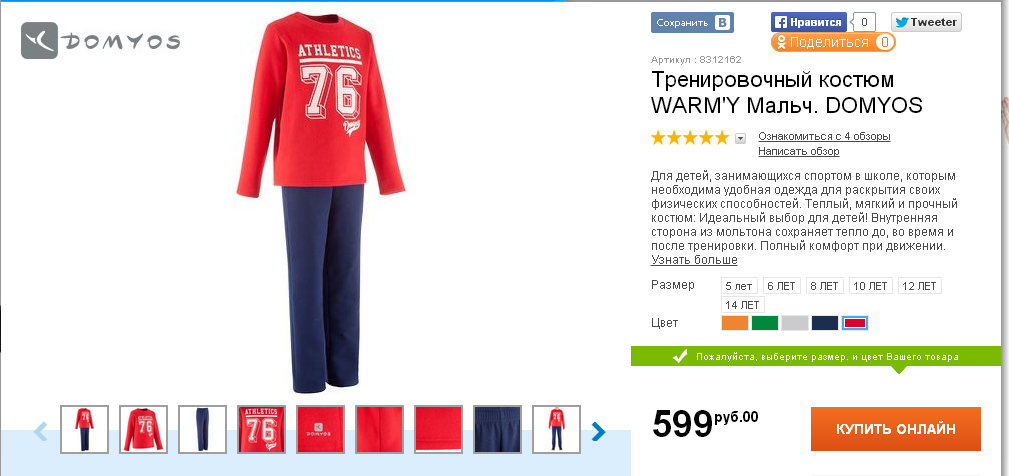Open Ознакомиться с 4 обзоры link
1009x476 pixels.
[824, 136]
